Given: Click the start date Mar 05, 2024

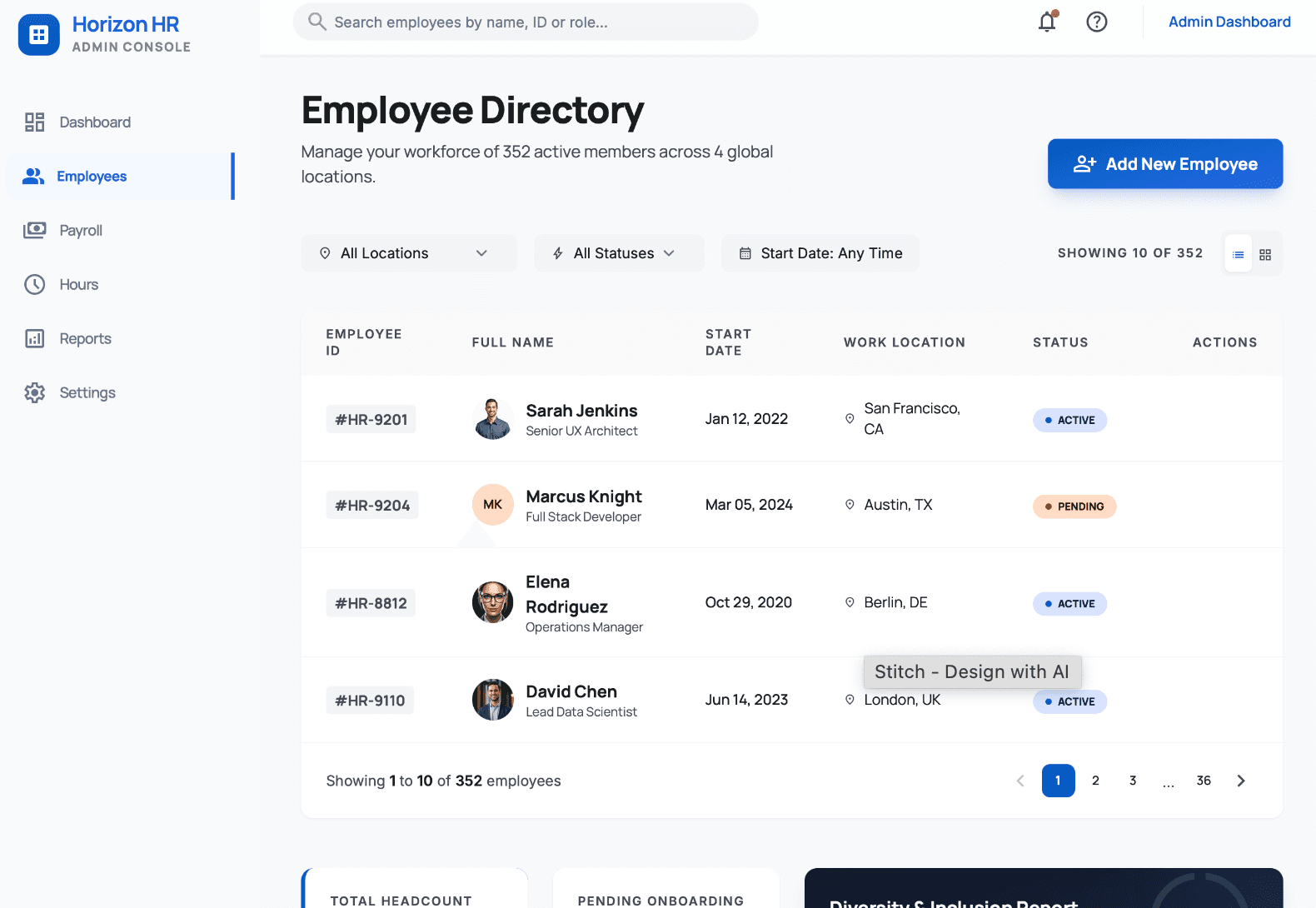Looking at the screenshot, I should [x=749, y=505].
